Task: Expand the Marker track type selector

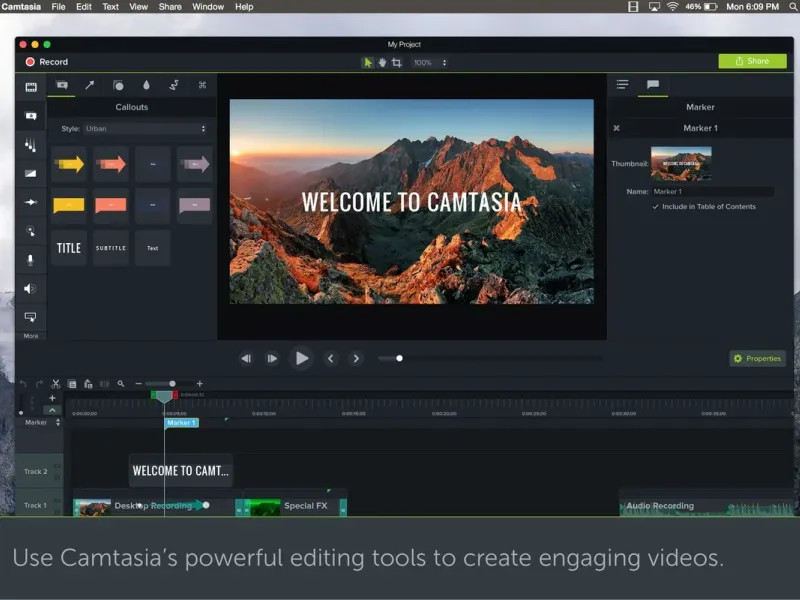Action: tap(57, 423)
